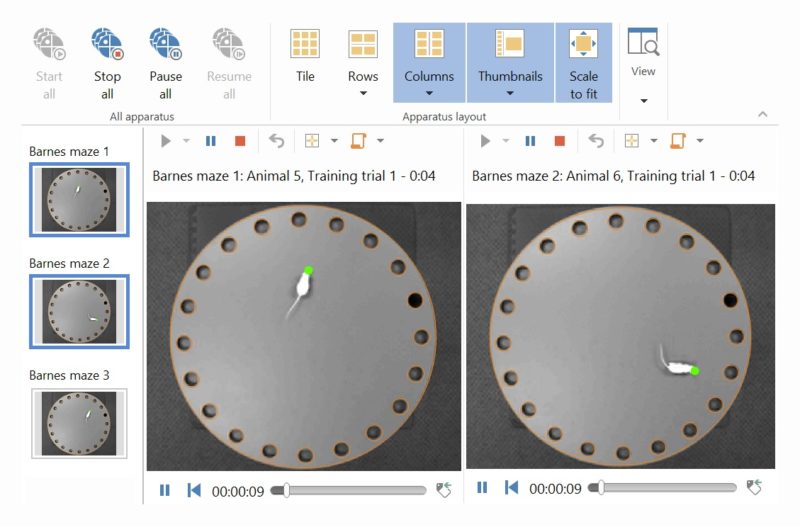Expand the Rows dropdown arrow

tap(363, 93)
